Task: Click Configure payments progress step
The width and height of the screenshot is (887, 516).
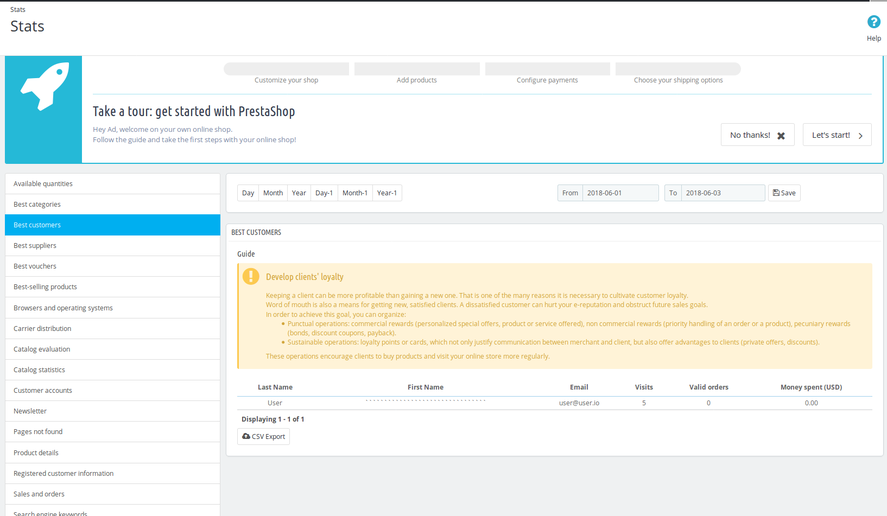Action: [548, 74]
